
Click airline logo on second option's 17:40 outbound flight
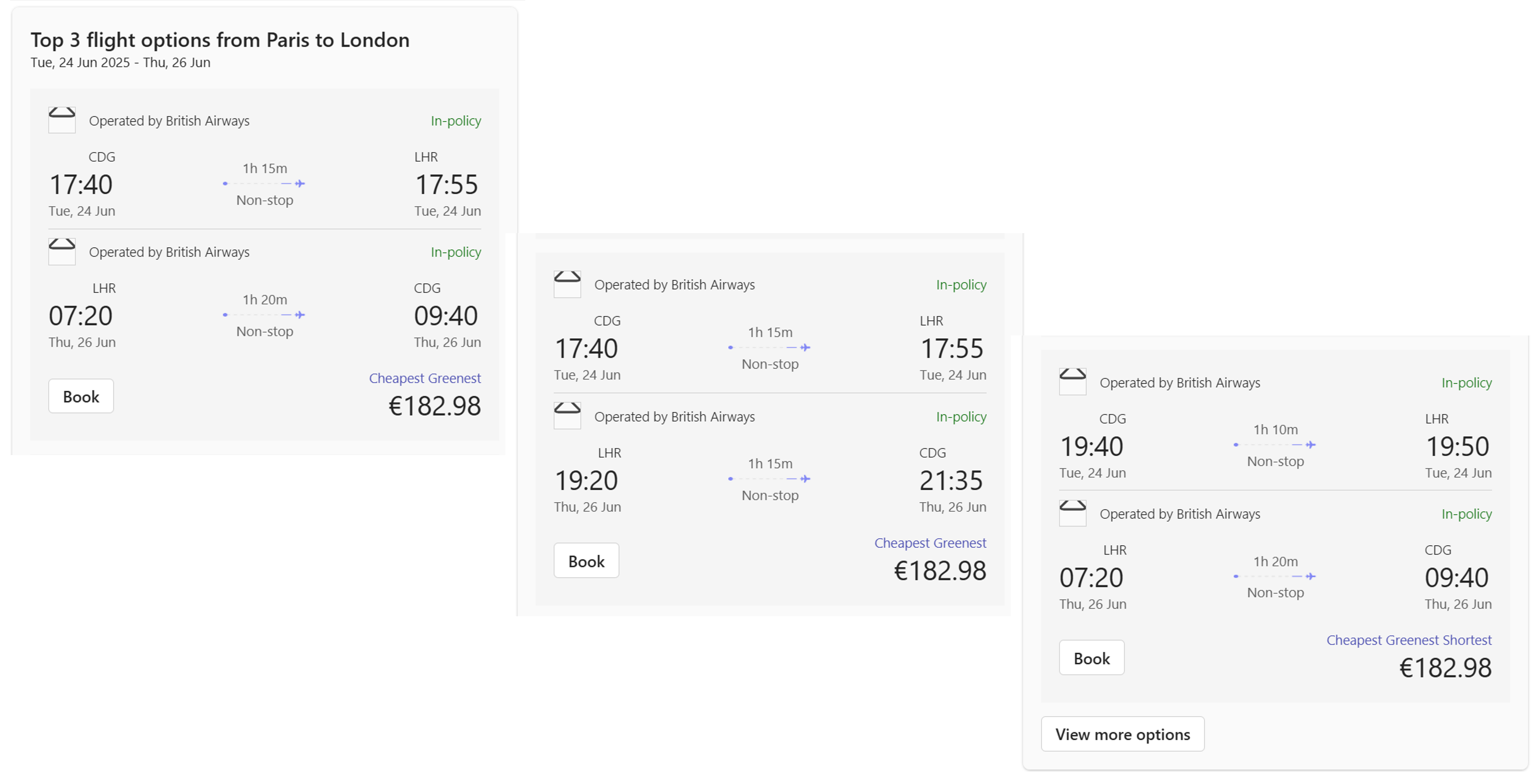pos(567,284)
